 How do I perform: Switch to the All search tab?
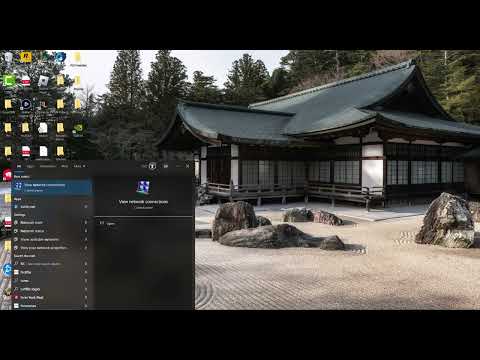19,166
